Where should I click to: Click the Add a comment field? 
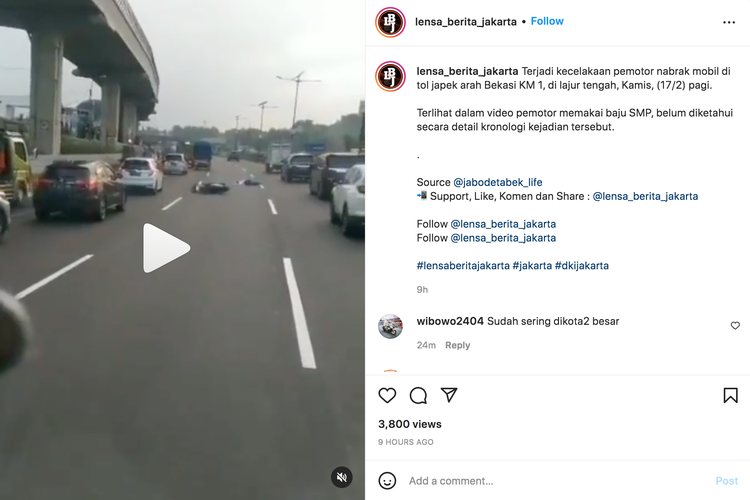(x=555, y=481)
